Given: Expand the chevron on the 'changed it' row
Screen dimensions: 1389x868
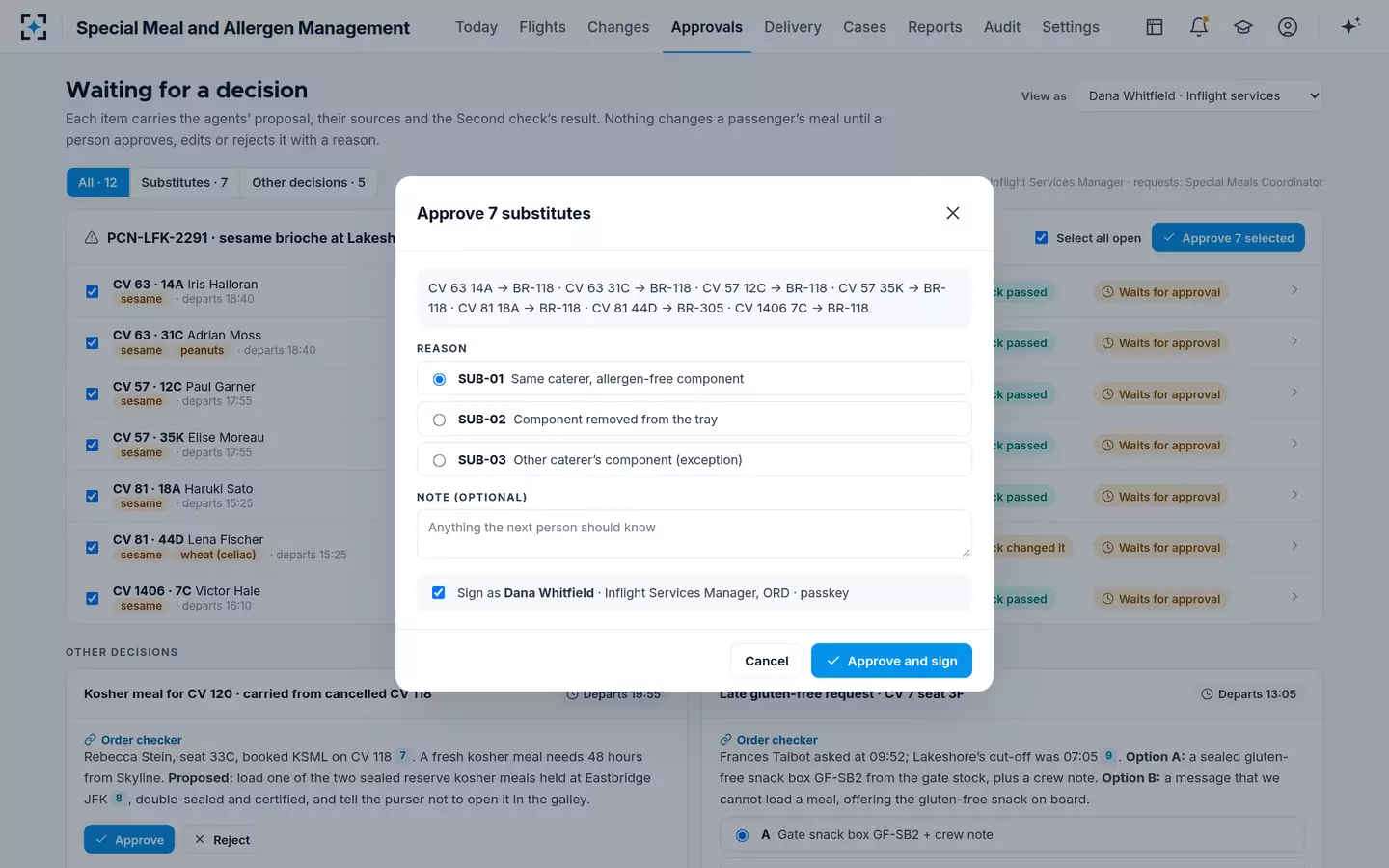Looking at the screenshot, I should 1294,546.
